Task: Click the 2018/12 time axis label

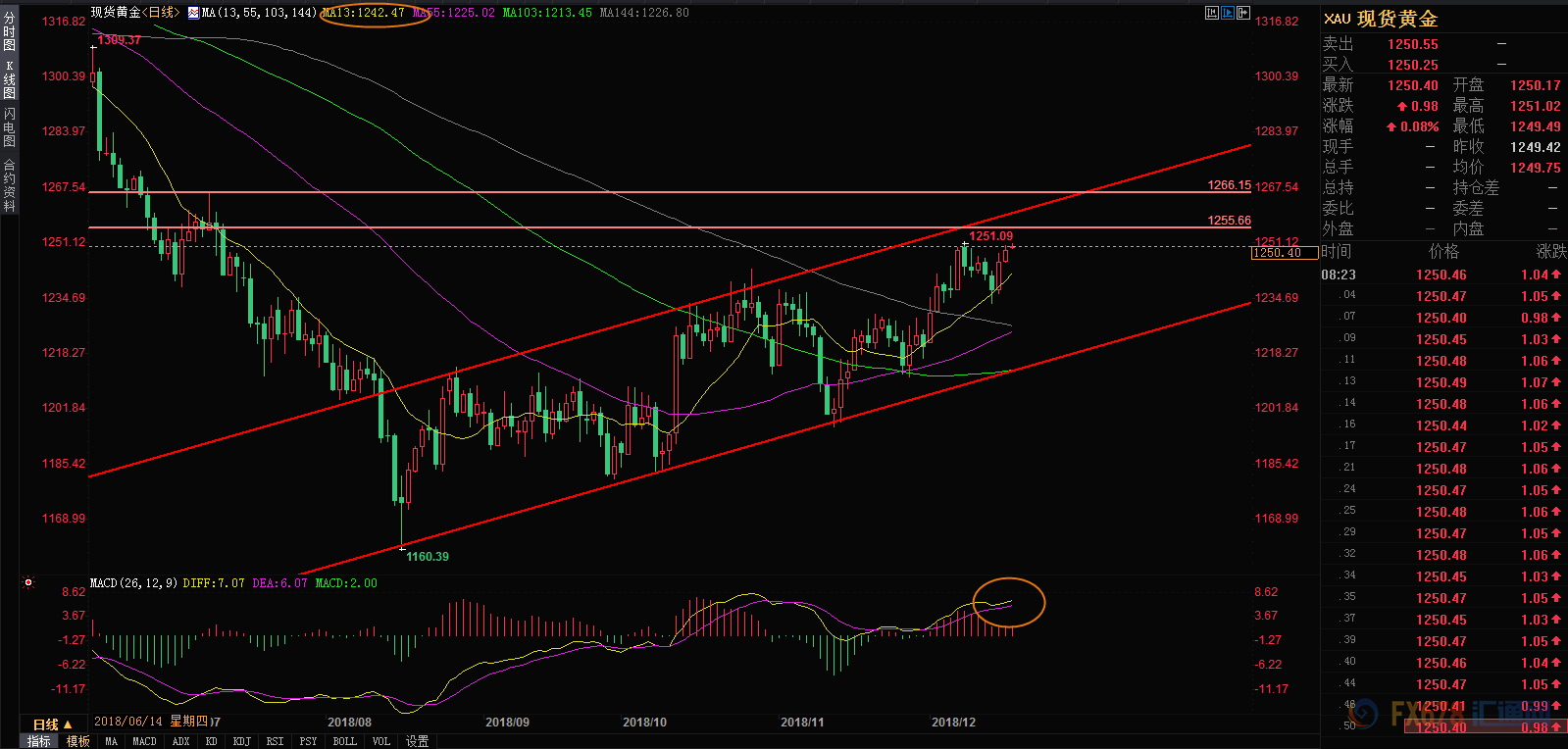Action: coord(953,722)
